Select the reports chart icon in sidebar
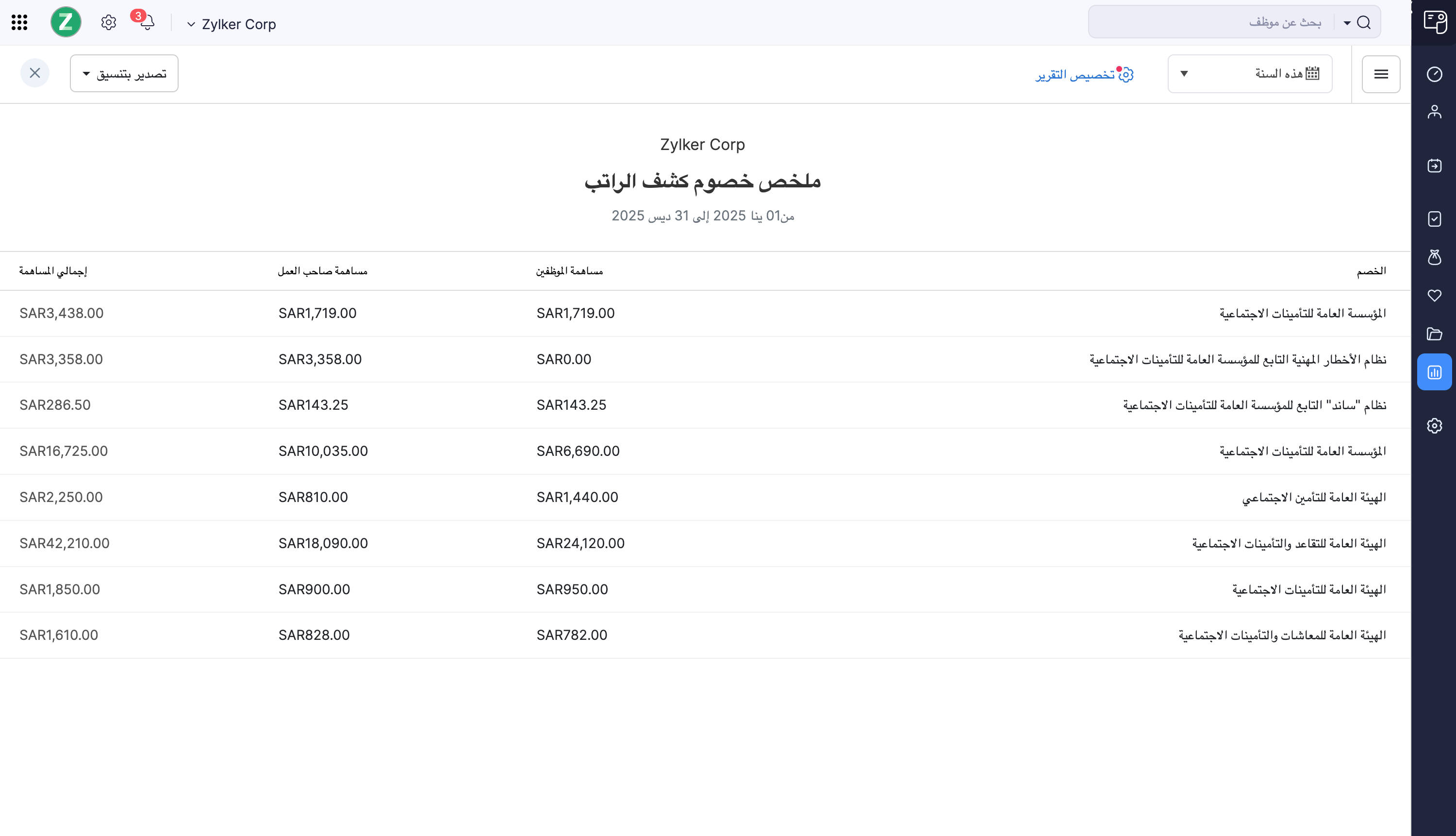This screenshot has width=1456, height=836. 1434,372
